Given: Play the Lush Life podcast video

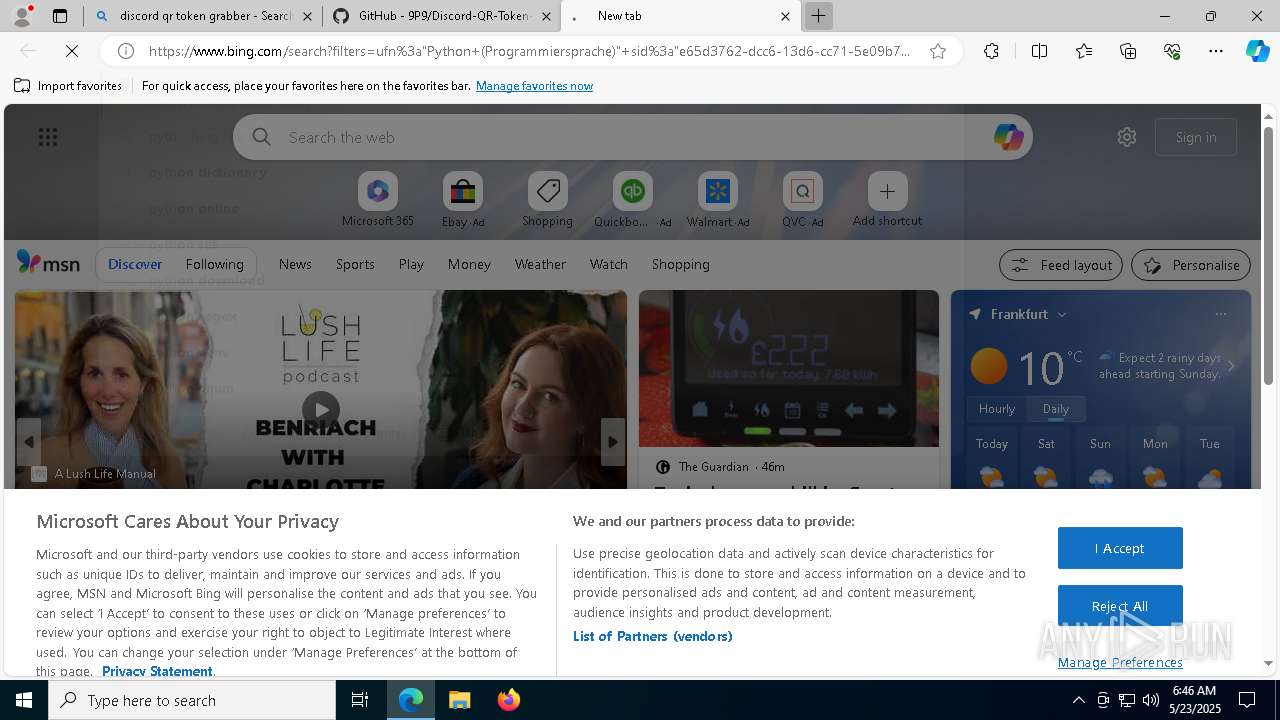Looking at the screenshot, I should 321,410.
